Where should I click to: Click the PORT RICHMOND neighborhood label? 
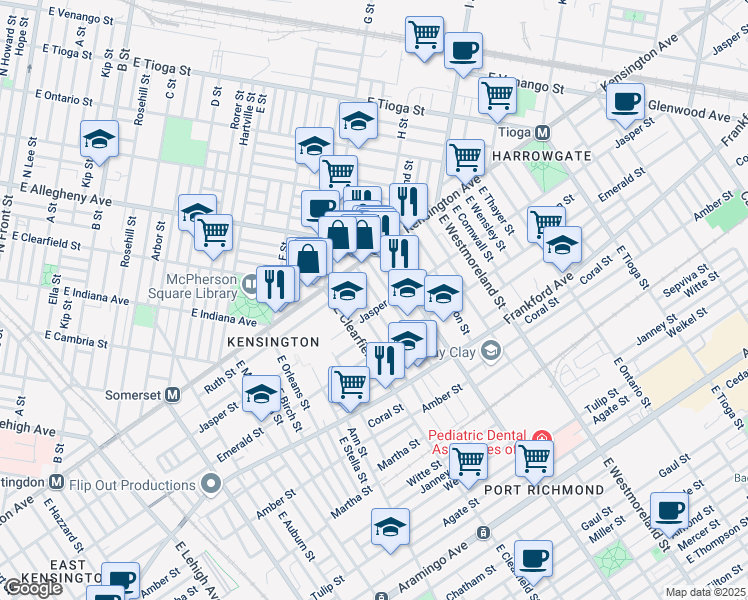pos(544,490)
